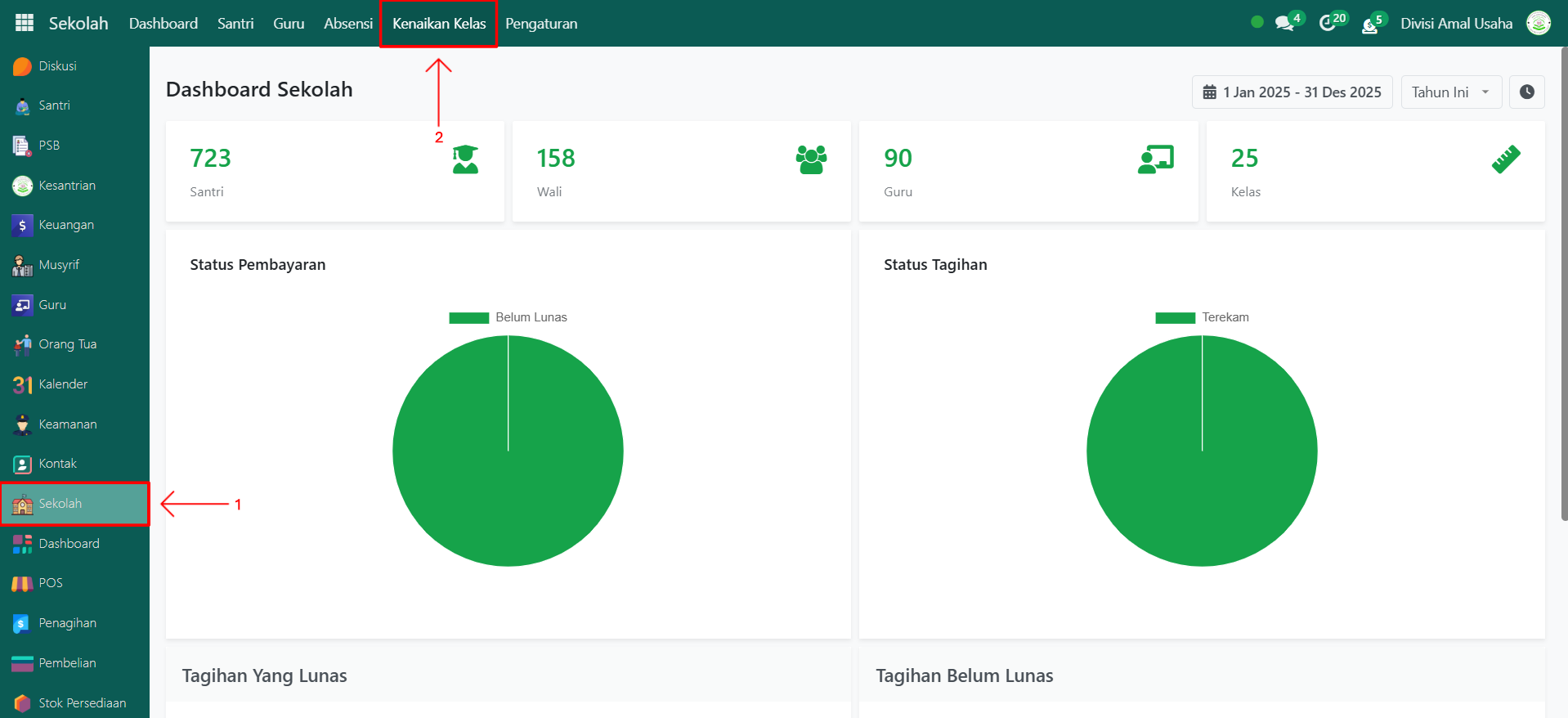Click the user avatar logo top right
Viewport: 1568px width, 718px height.
coord(1539,24)
